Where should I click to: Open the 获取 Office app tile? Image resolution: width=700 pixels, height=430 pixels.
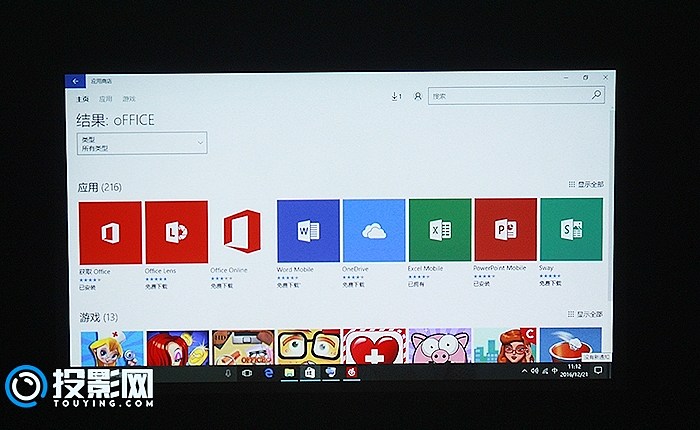coord(110,233)
